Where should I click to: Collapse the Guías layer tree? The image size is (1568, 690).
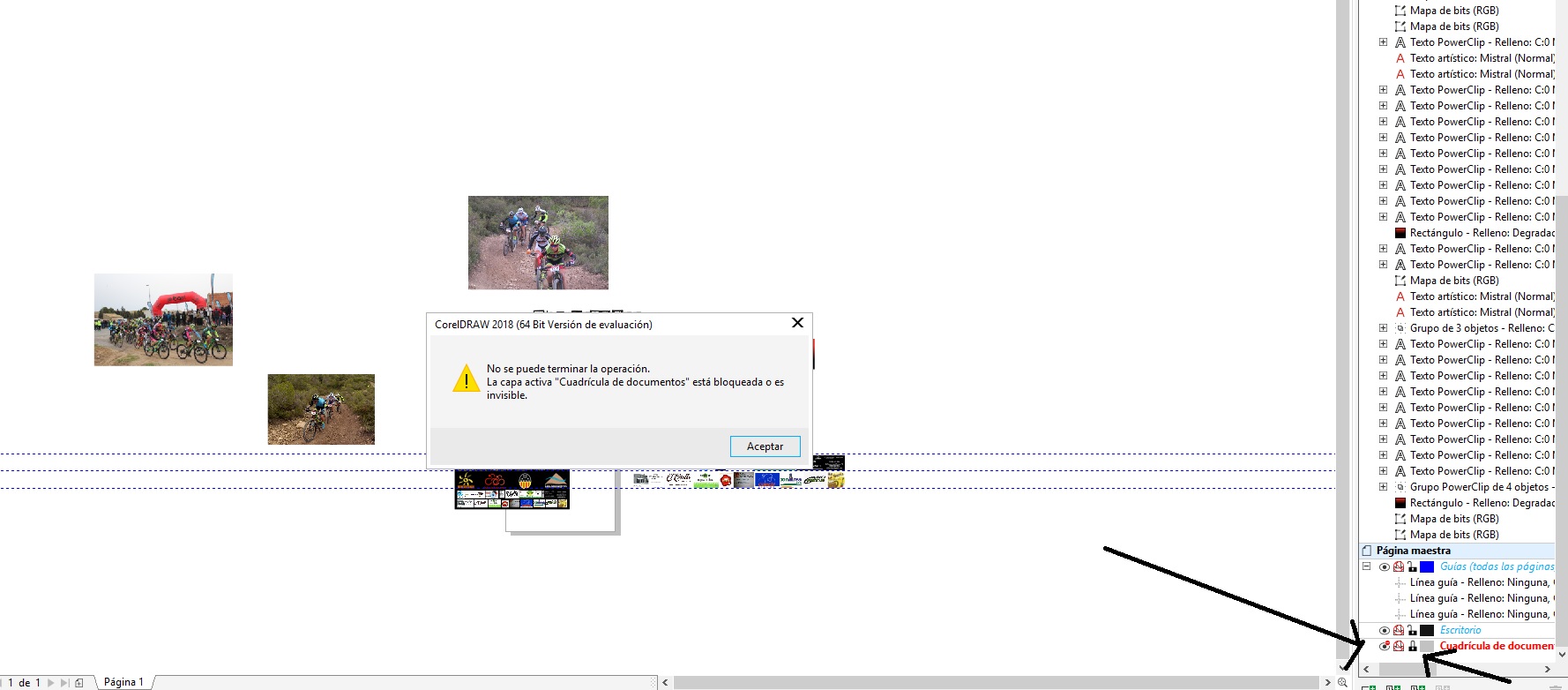coord(1366,566)
